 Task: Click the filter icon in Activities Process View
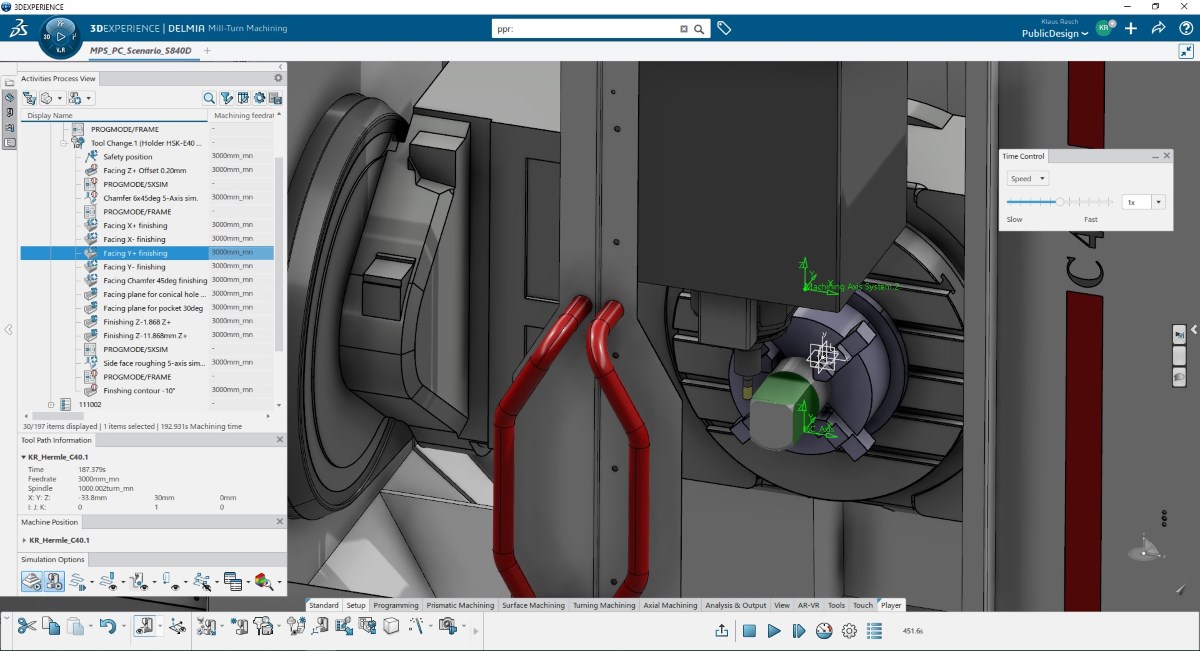(x=226, y=98)
